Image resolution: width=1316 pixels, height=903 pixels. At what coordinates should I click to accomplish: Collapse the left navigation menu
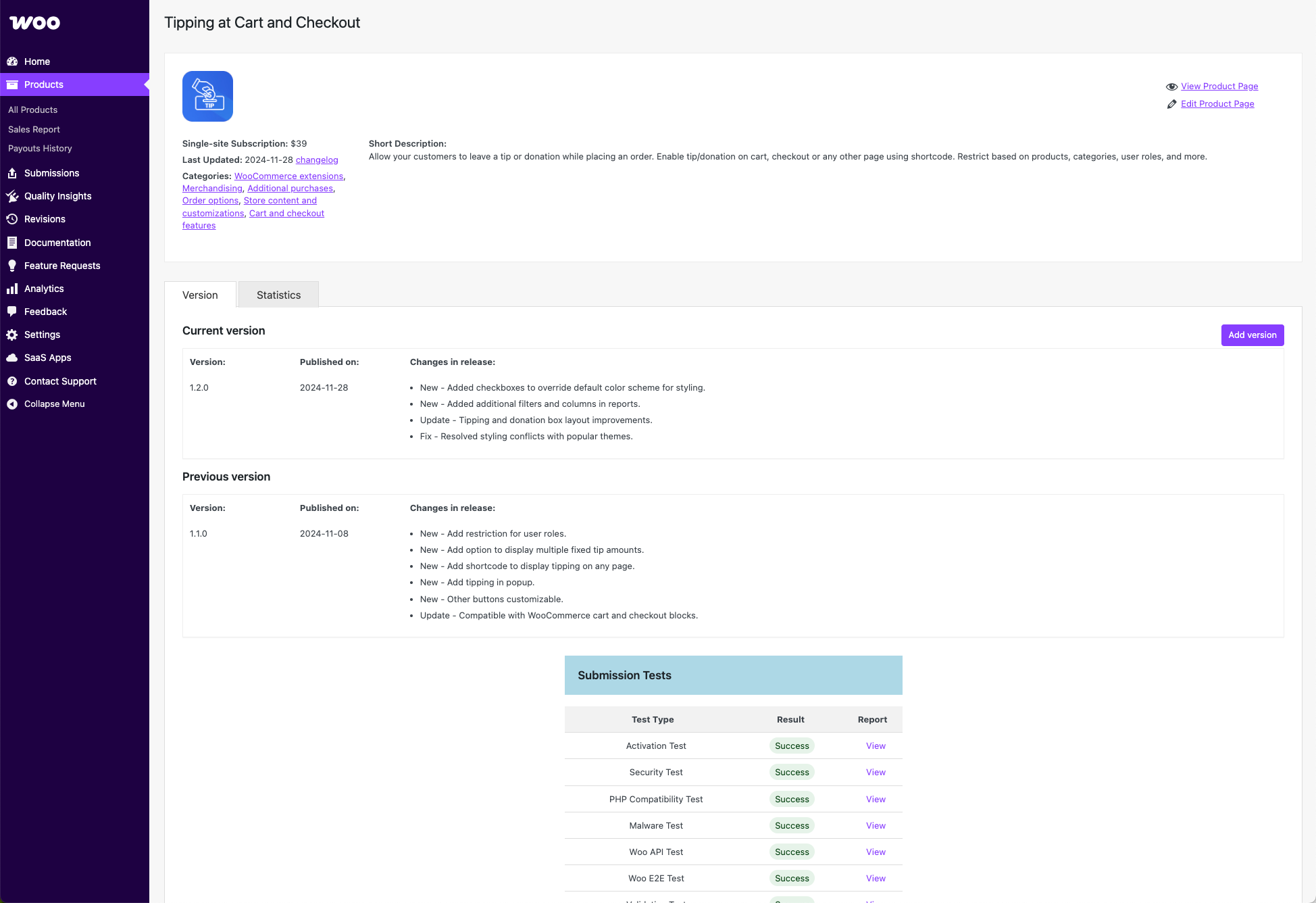(53, 404)
